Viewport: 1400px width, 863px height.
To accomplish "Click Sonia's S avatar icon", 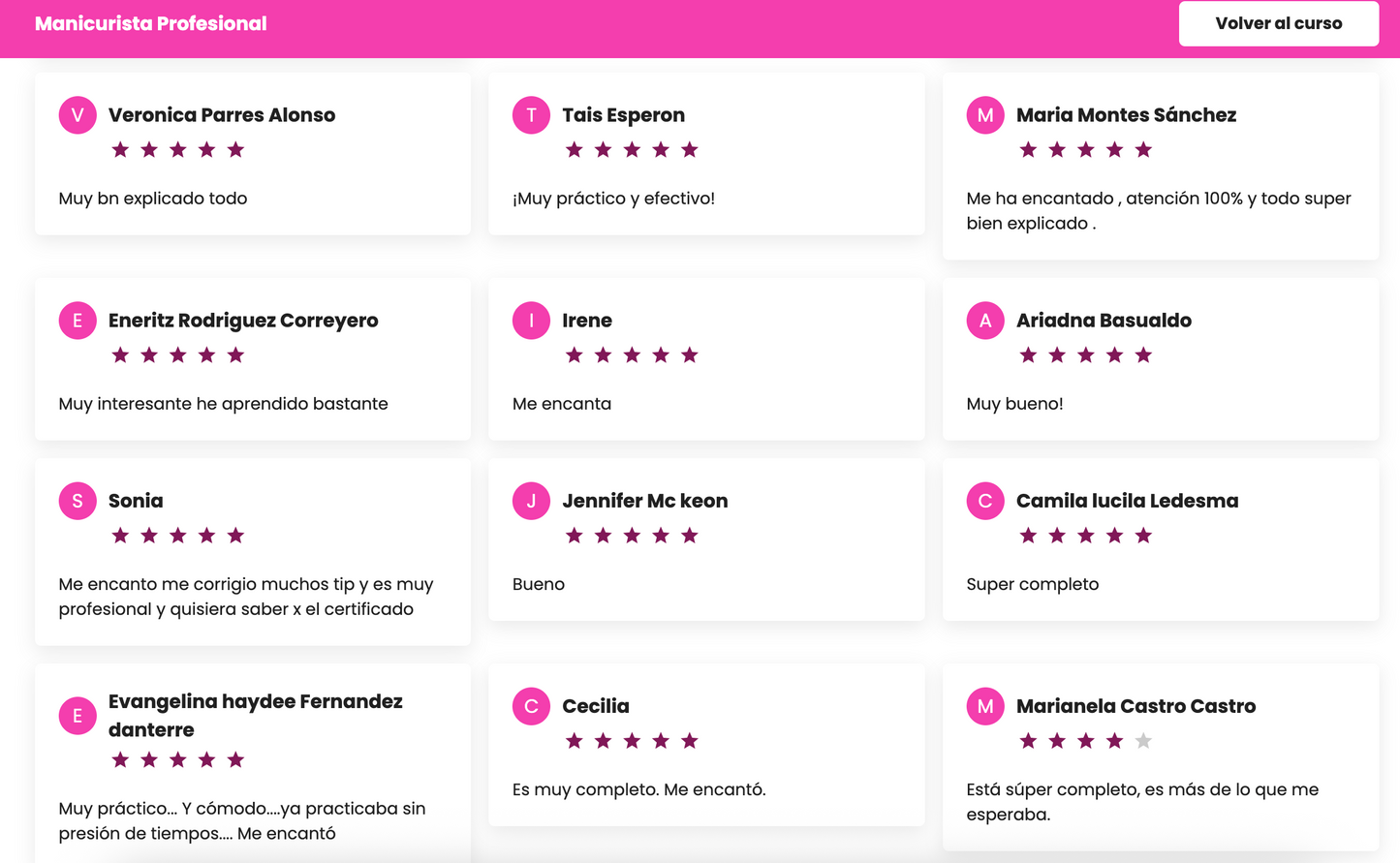I will pyautogui.click(x=78, y=501).
